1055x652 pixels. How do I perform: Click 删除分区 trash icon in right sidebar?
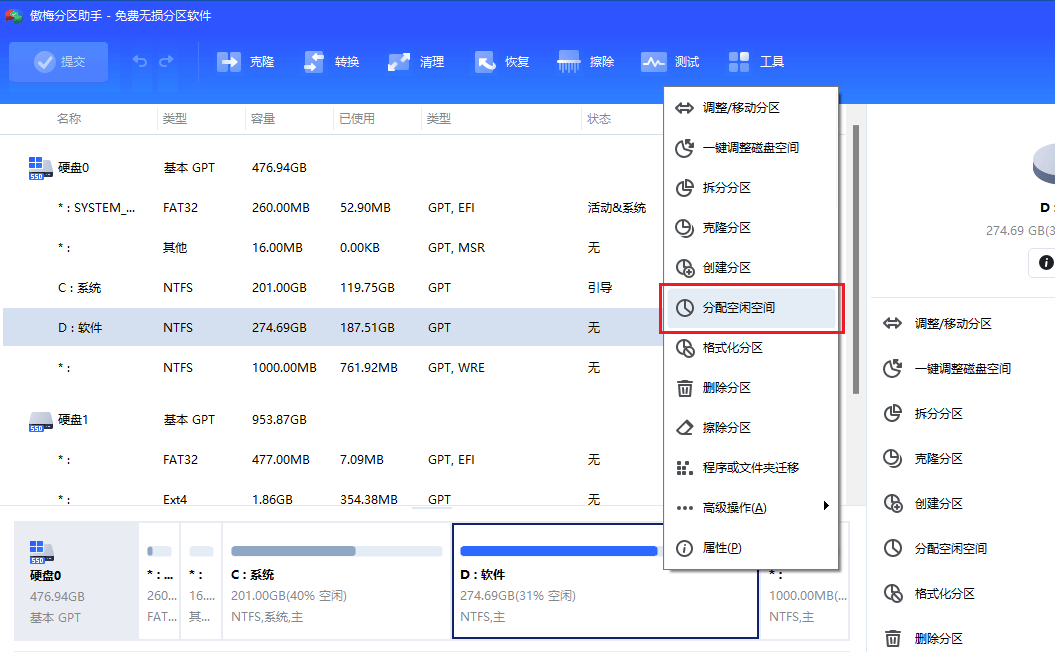pyautogui.click(x=892, y=639)
